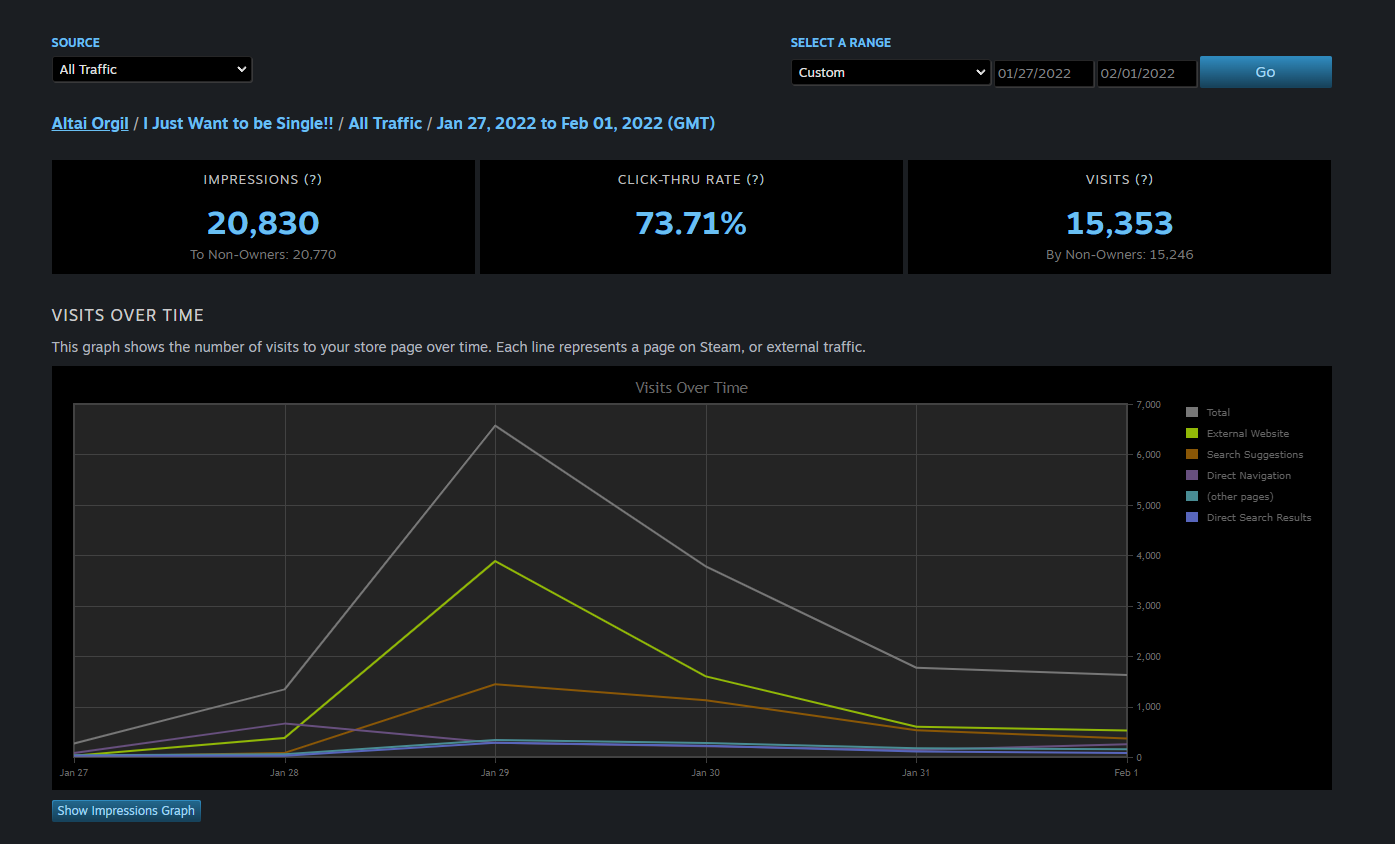Click the 'Jan 28' x-axis label
This screenshot has width=1395, height=844.
[x=285, y=773]
